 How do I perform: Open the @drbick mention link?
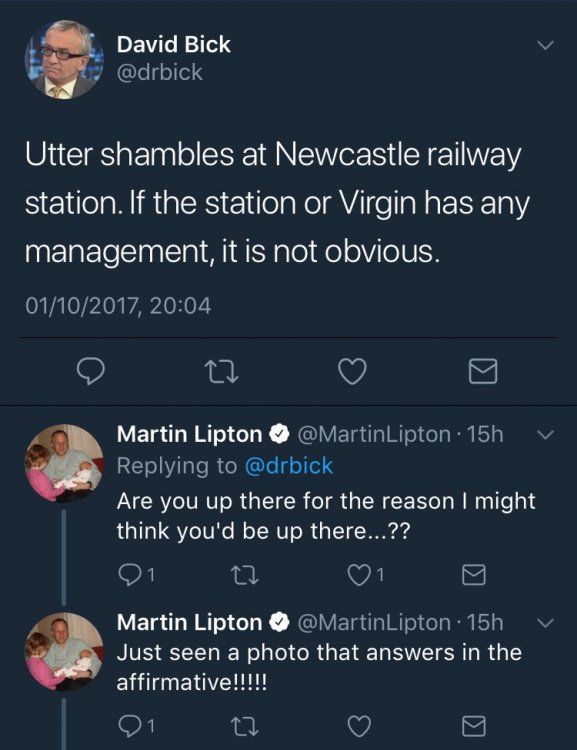tap(289, 466)
